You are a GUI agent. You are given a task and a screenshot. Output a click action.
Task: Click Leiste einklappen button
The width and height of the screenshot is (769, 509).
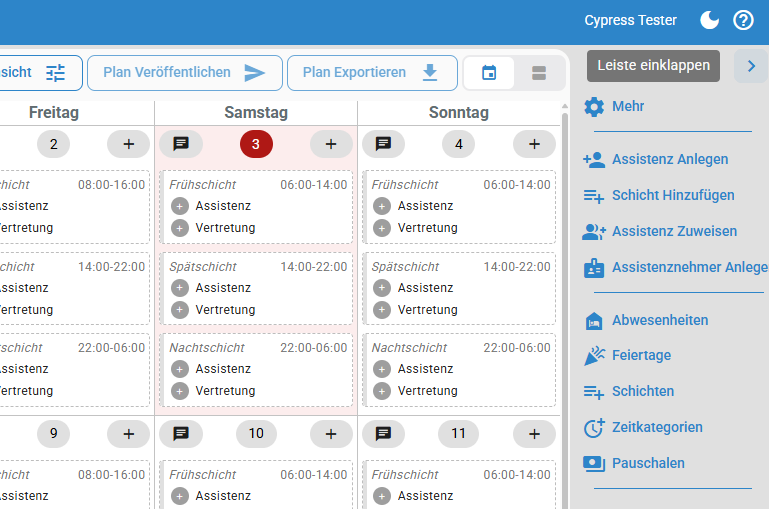click(x=653, y=66)
